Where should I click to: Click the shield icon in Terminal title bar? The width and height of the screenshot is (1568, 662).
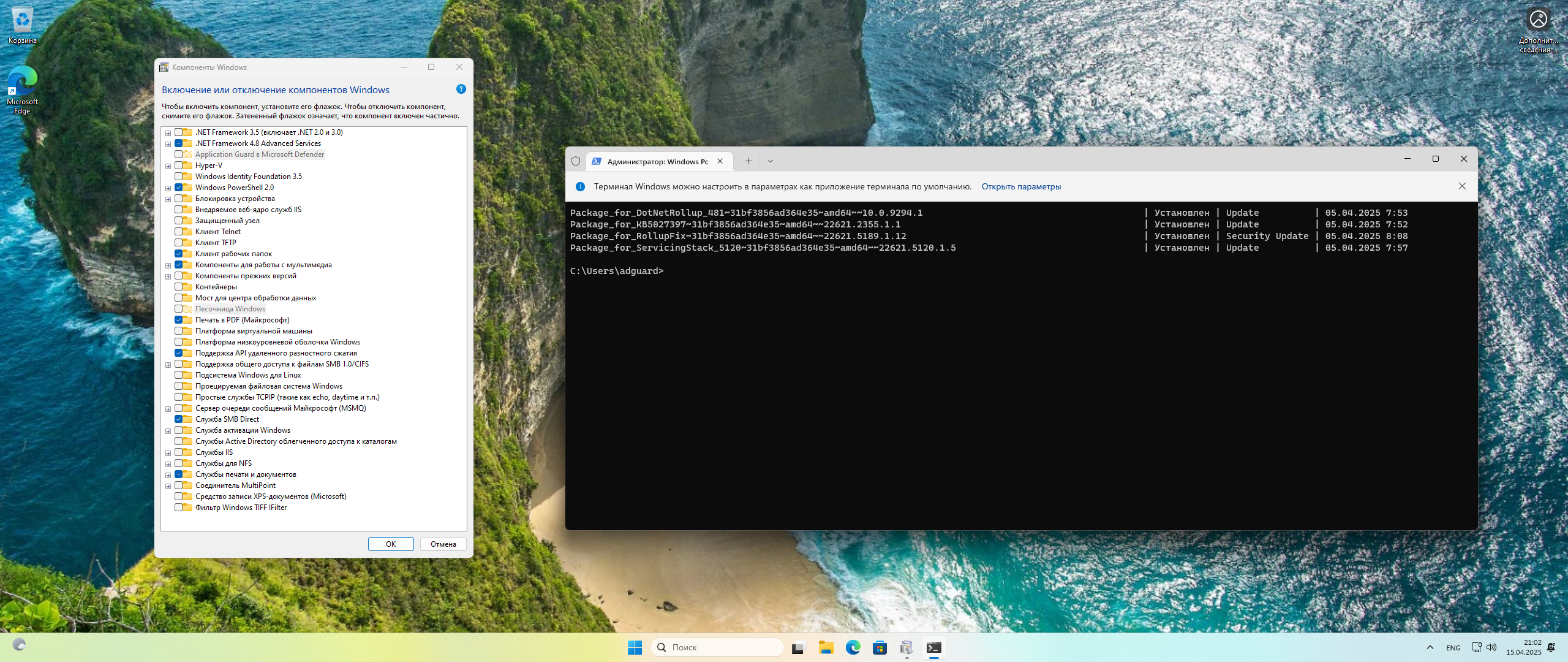576,161
